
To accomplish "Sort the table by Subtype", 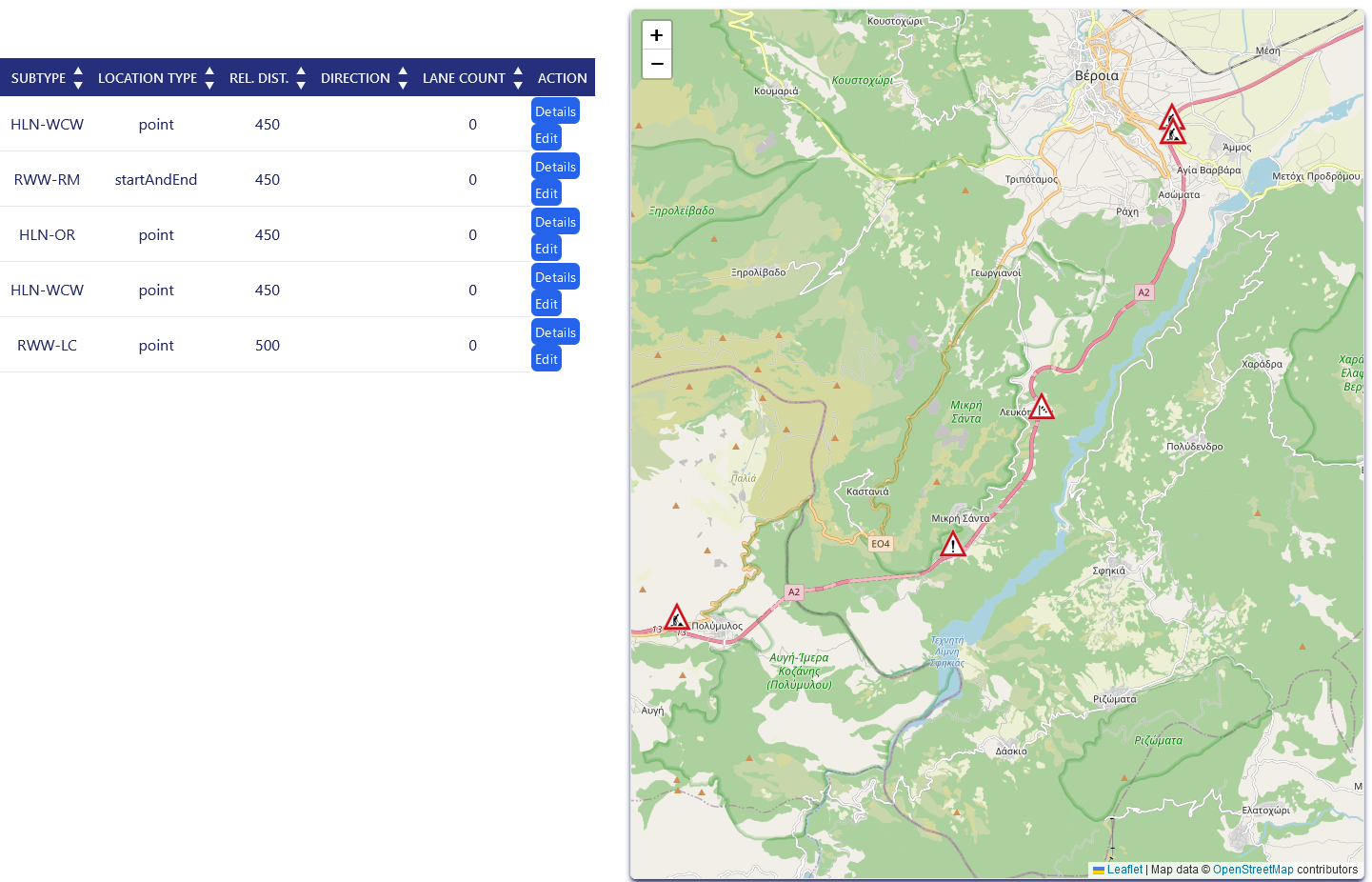I will click(47, 78).
